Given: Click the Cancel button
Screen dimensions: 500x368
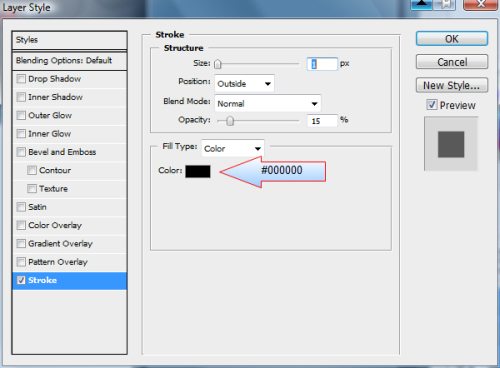Looking at the screenshot, I should [x=452, y=62].
